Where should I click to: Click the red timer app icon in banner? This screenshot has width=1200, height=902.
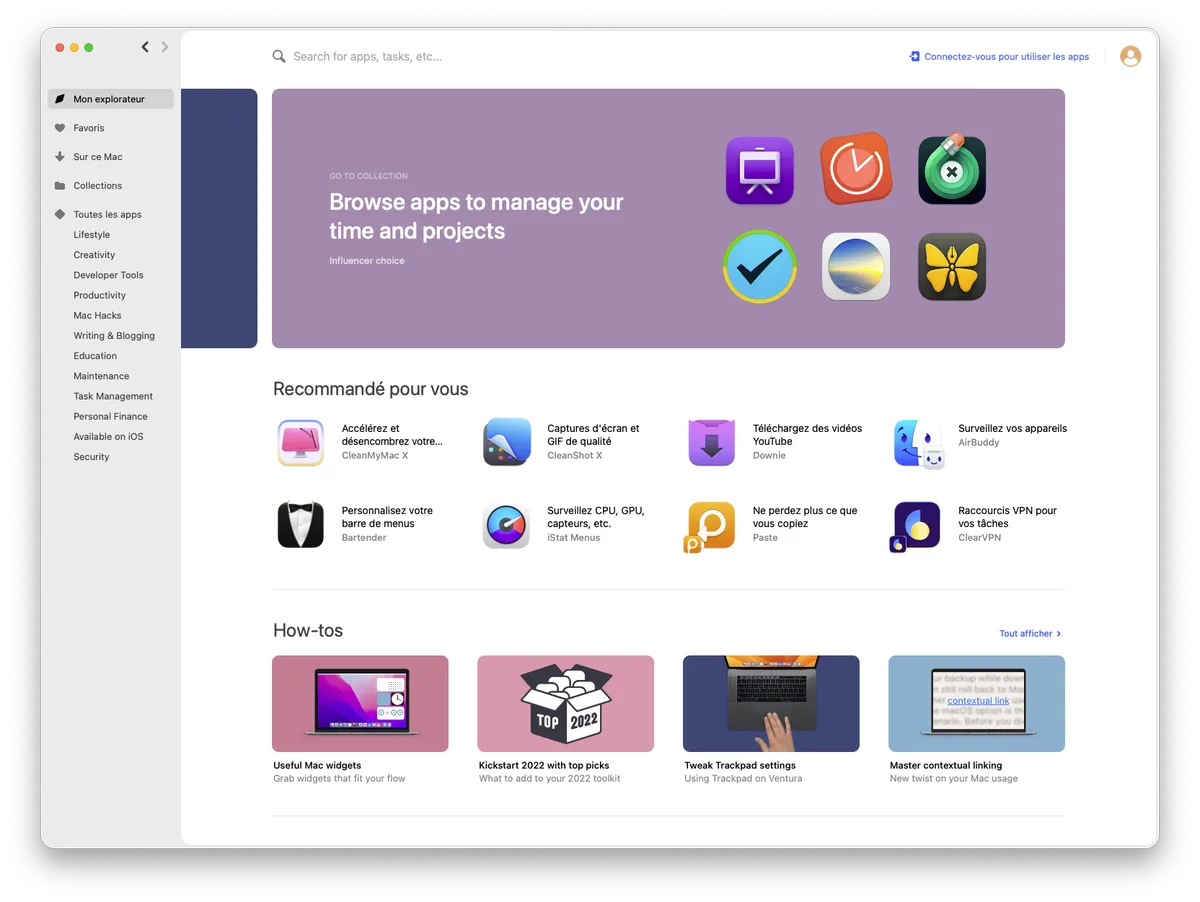point(856,169)
